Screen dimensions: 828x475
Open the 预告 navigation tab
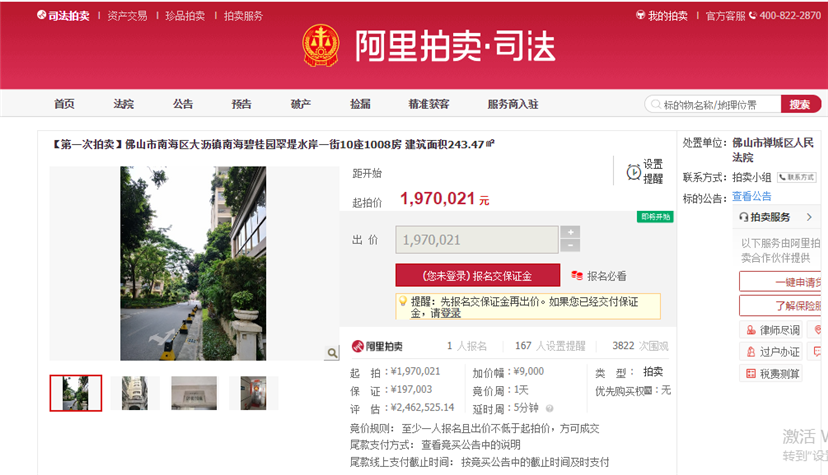(241, 104)
